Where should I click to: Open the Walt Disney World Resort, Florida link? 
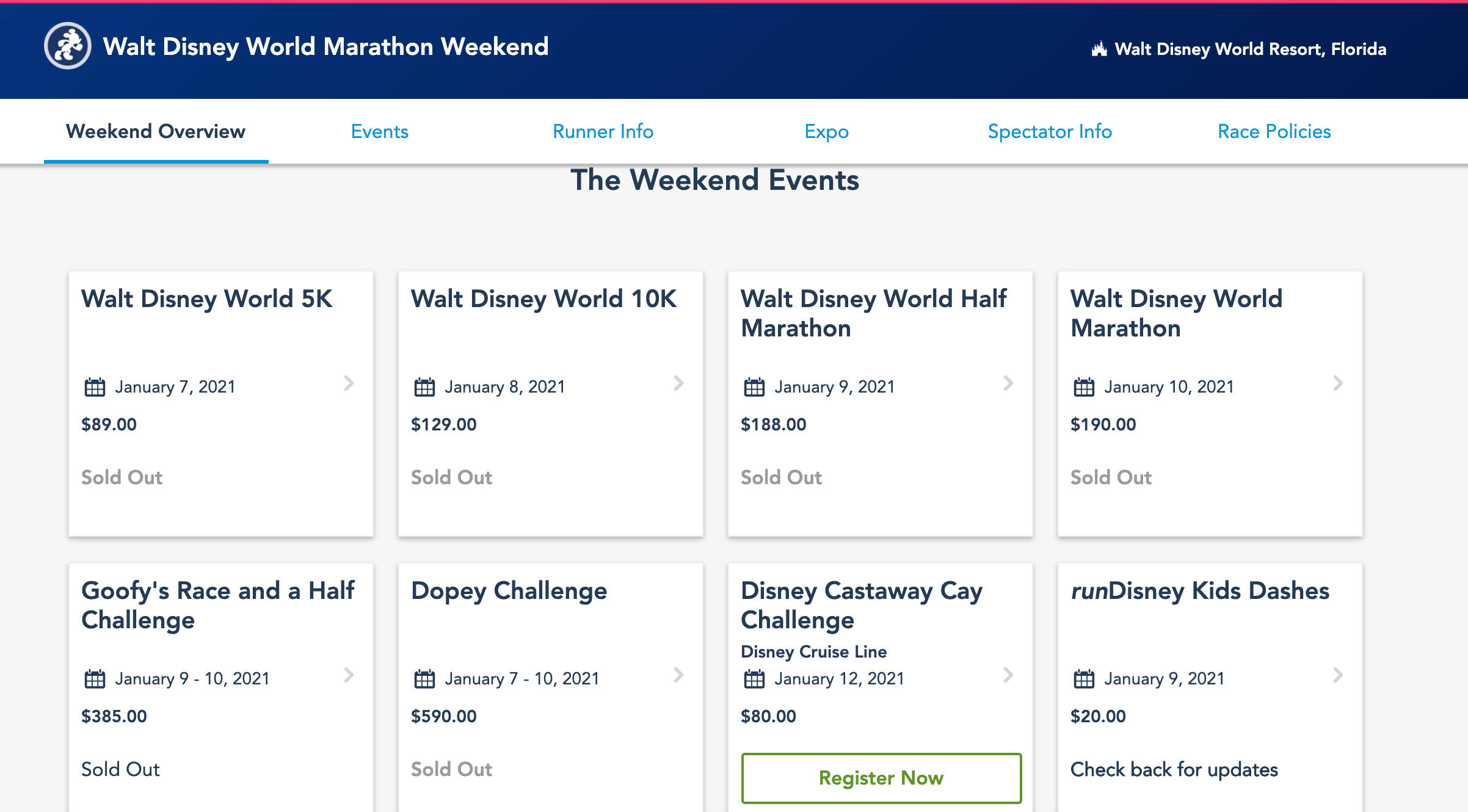[x=1250, y=49]
